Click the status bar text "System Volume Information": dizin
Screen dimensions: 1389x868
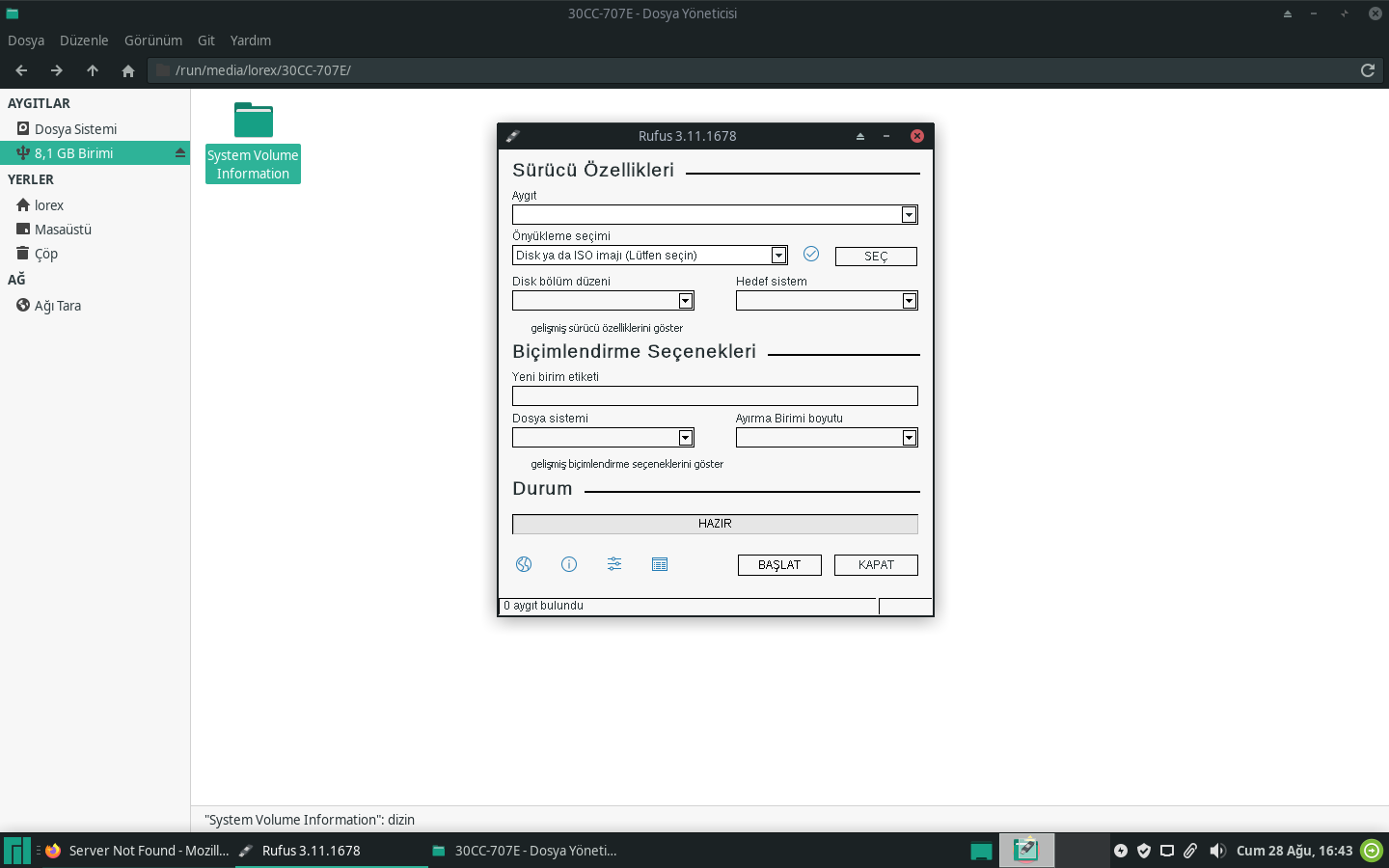point(310,820)
